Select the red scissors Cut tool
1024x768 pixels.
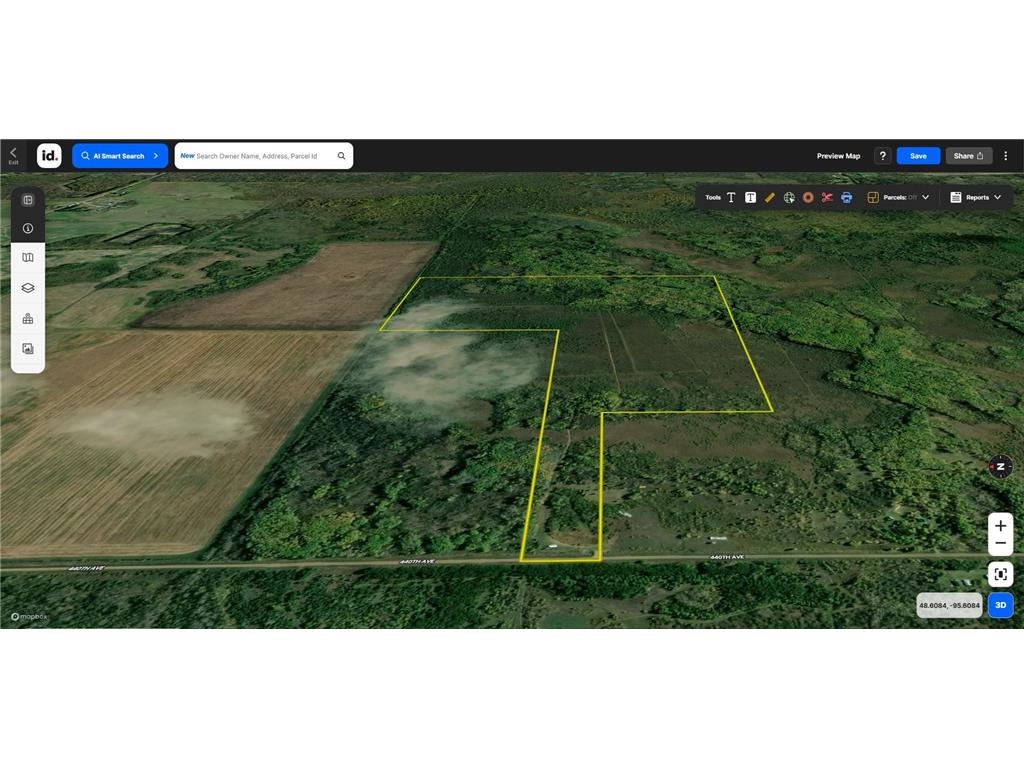(827, 197)
